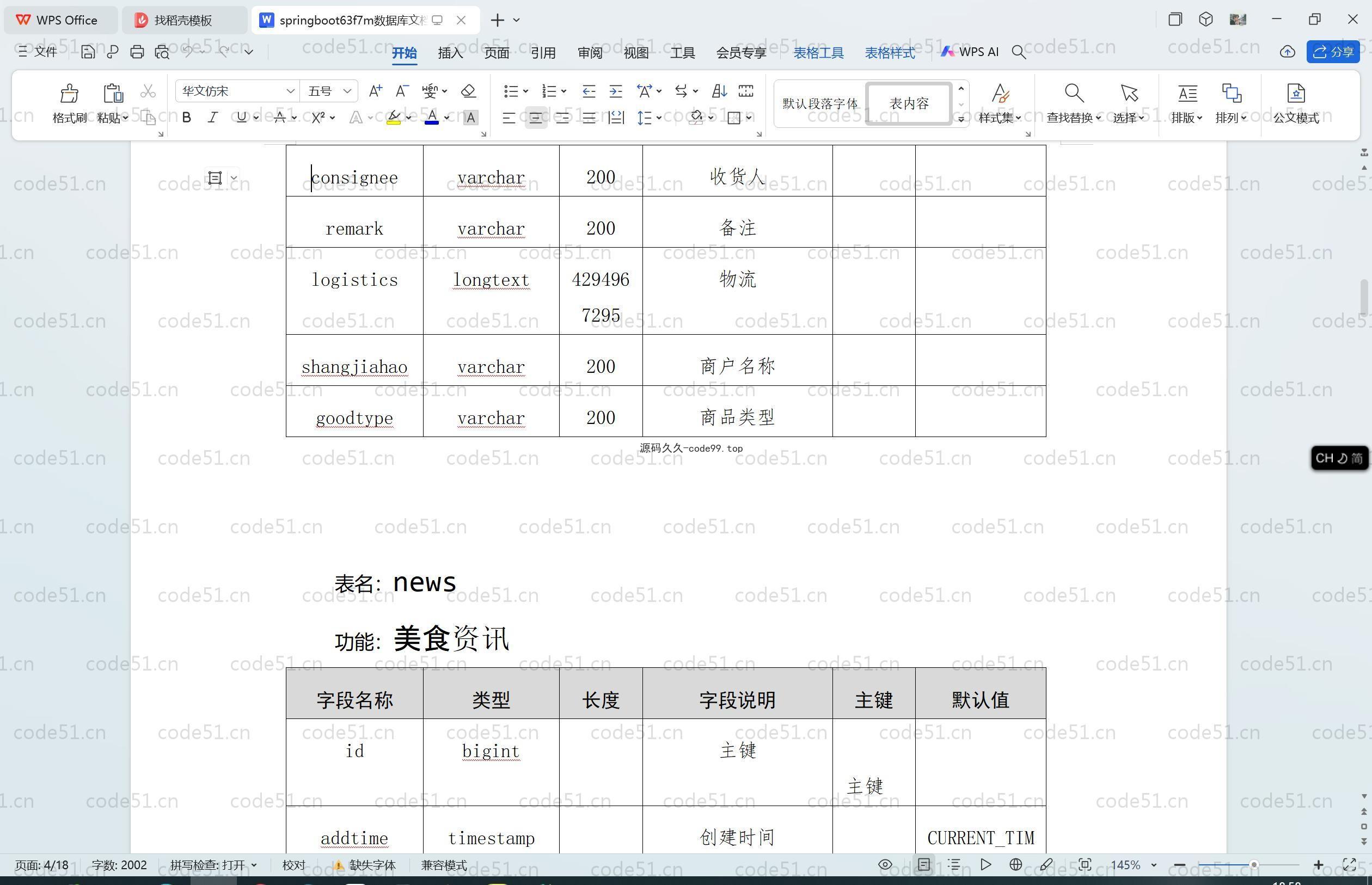Click the consignee table cell
Viewport: 1372px width, 885px height.
354,171
